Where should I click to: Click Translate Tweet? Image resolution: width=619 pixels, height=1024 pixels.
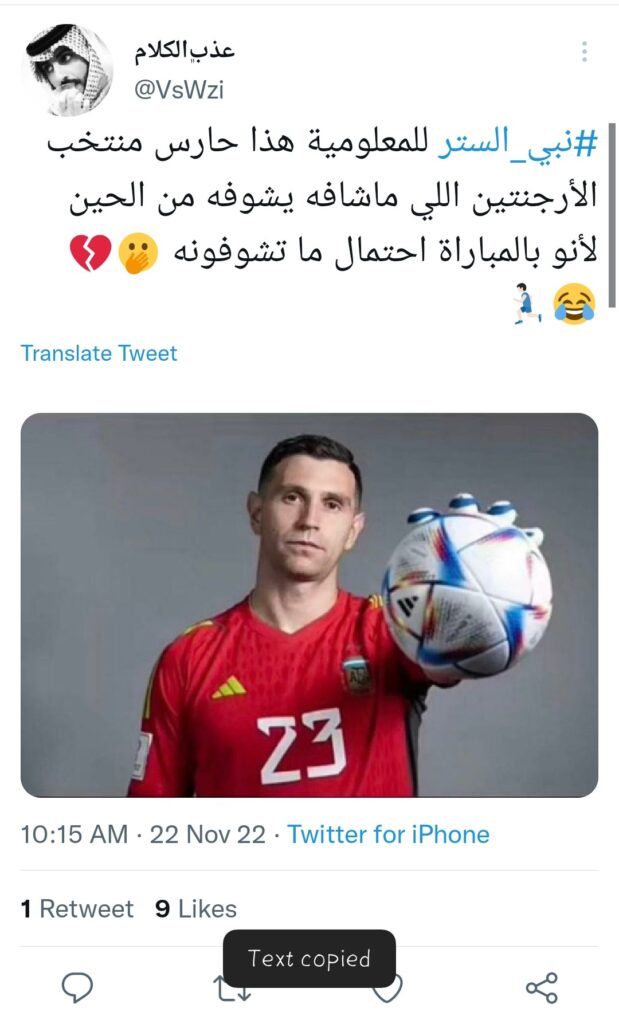tap(99, 353)
